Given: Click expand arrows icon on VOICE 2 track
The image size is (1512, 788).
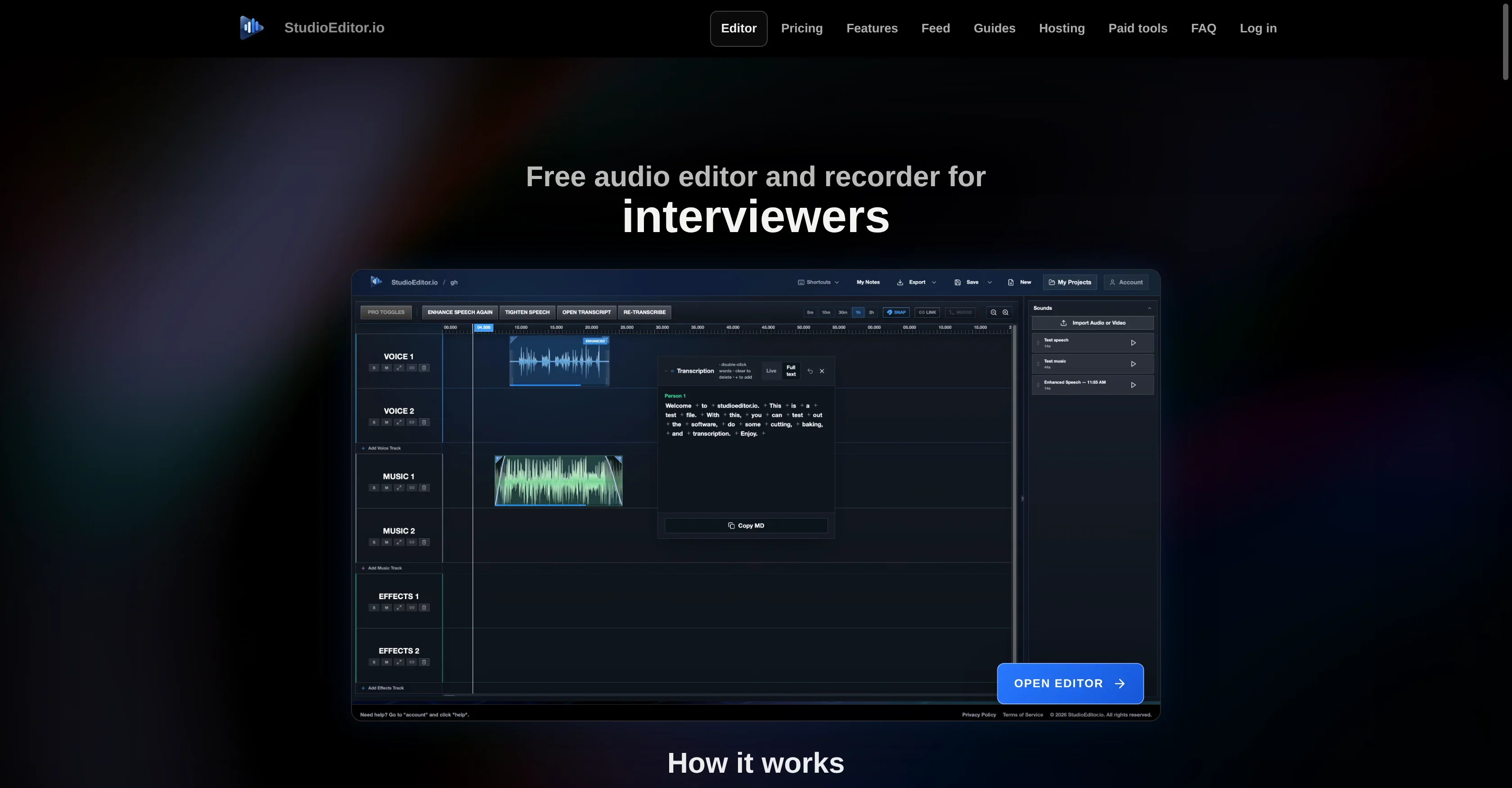Looking at the screenshot, I should click(399, 422).
